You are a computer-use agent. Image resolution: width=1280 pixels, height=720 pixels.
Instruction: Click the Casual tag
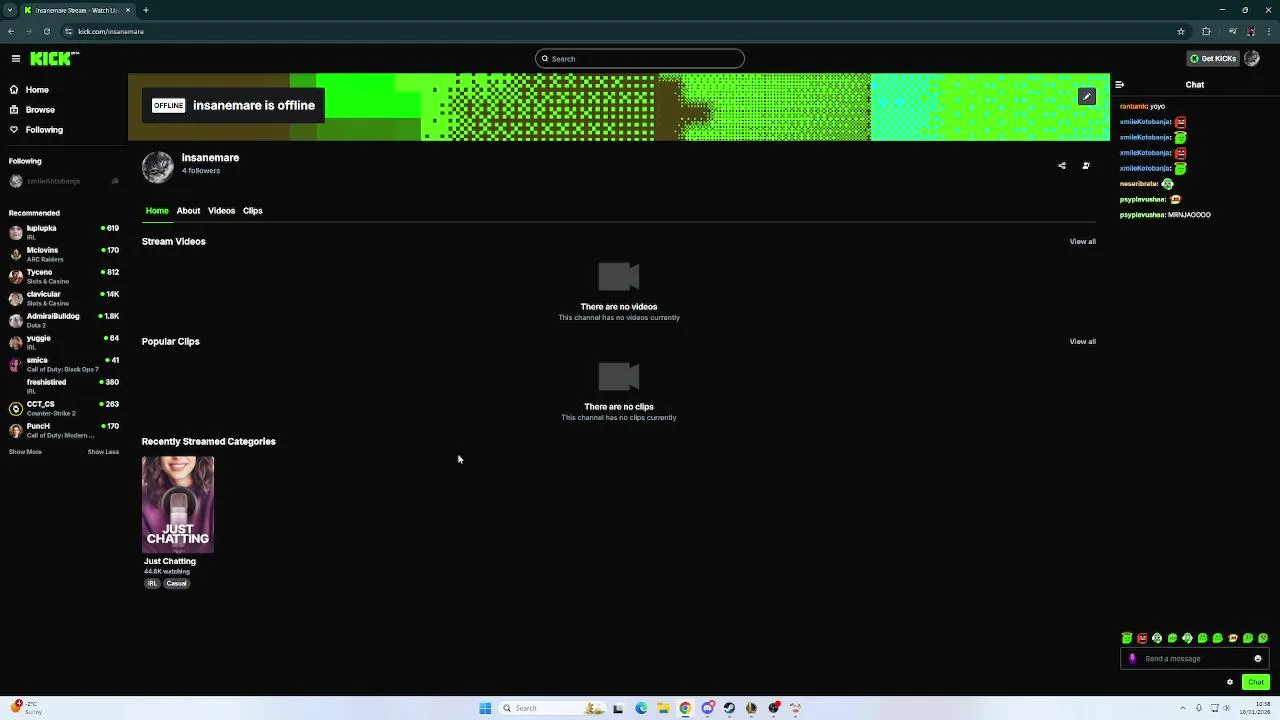(x=176, y=584)
